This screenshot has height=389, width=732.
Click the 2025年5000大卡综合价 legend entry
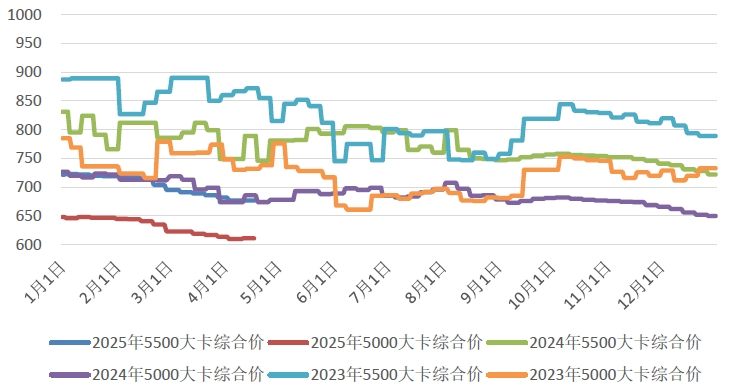click(375, 342)
